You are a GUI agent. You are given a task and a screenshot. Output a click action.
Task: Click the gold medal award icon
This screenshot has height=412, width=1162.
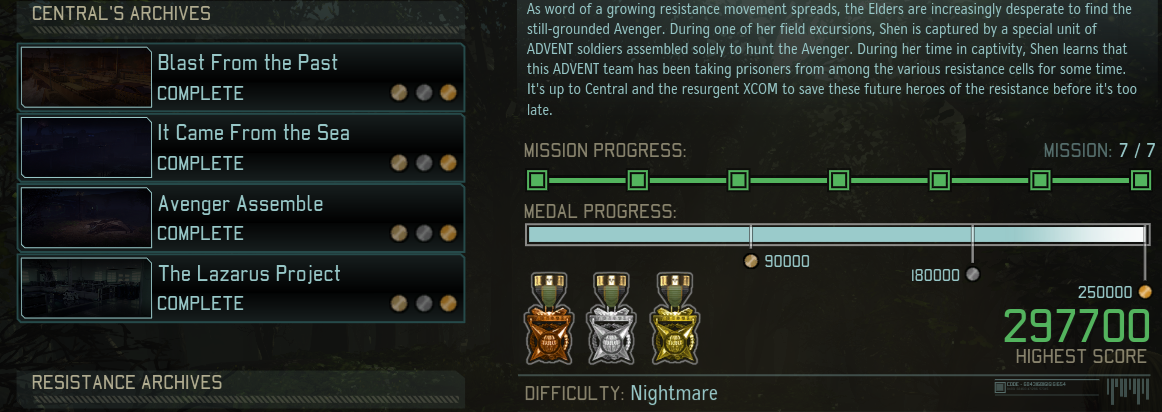coord(674,319)
